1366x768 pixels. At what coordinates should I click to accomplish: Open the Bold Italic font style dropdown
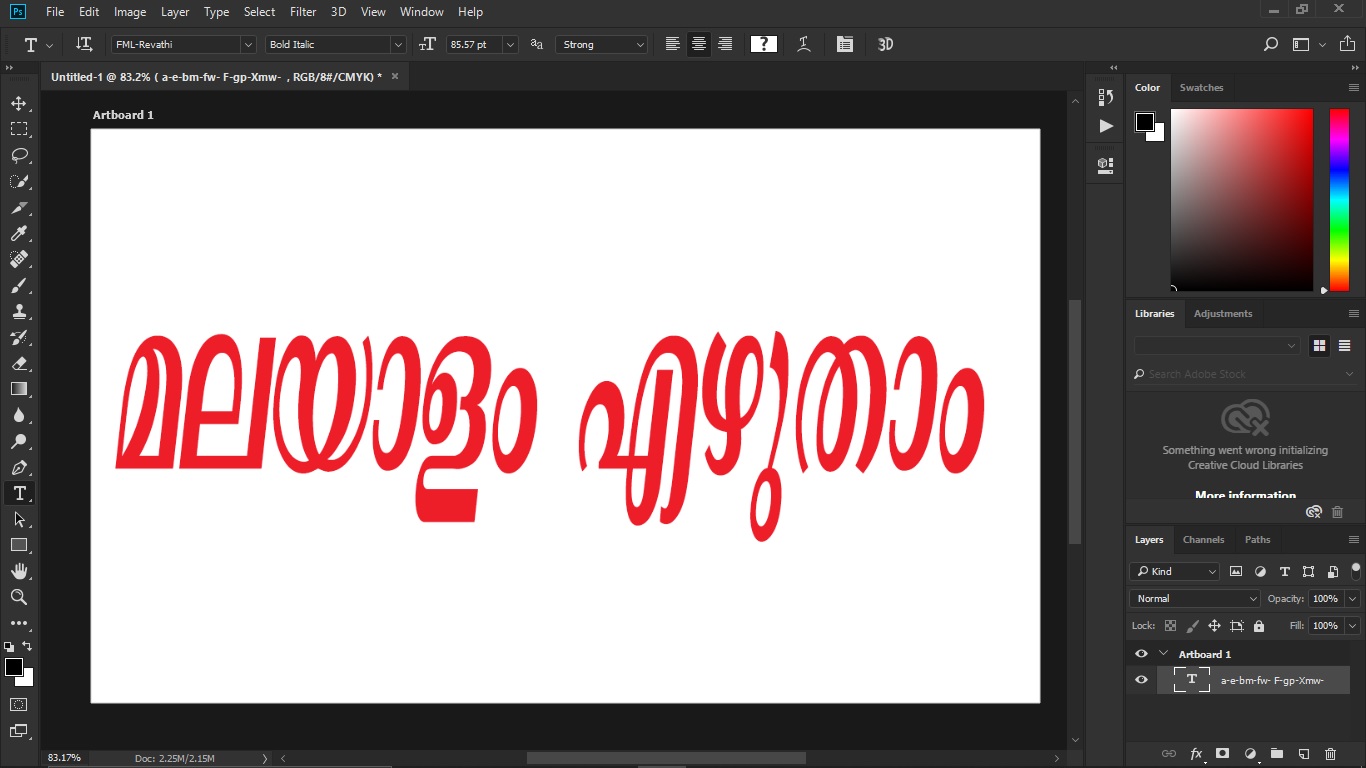[x=398, y=44]
